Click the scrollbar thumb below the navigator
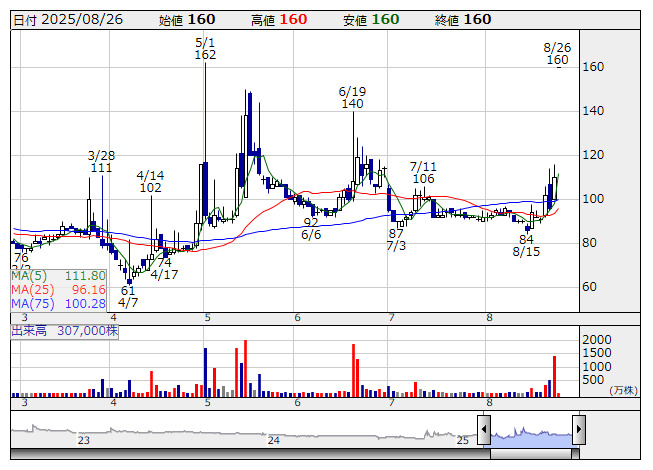This screenshot has width=653, height=470. 531,451
